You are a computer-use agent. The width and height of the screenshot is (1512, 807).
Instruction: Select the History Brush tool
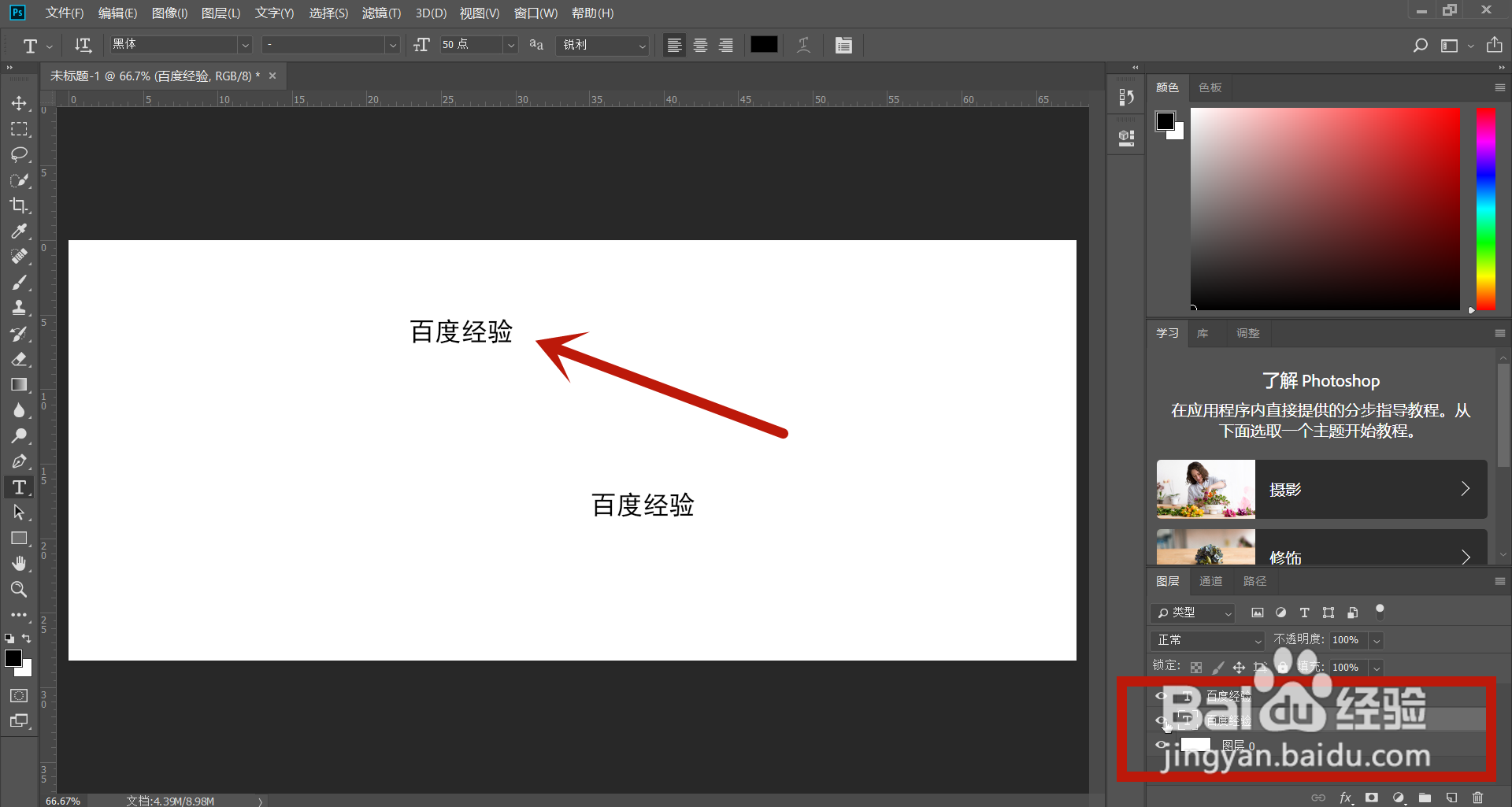click(19, 334)
